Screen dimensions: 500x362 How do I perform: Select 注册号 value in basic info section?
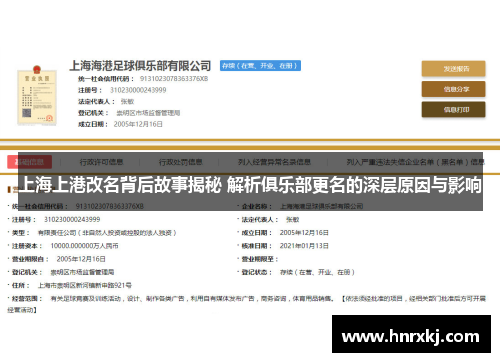pyautogui.click(x=72, y=219)
